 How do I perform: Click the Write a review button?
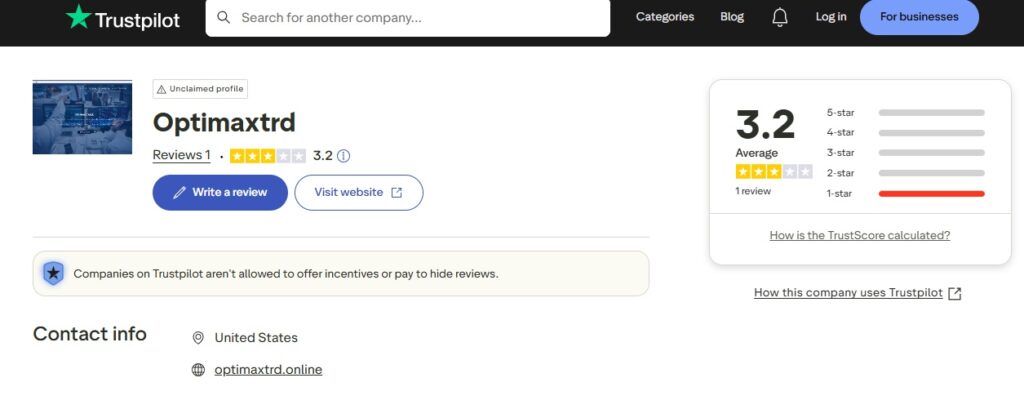(x=220, y=192)
